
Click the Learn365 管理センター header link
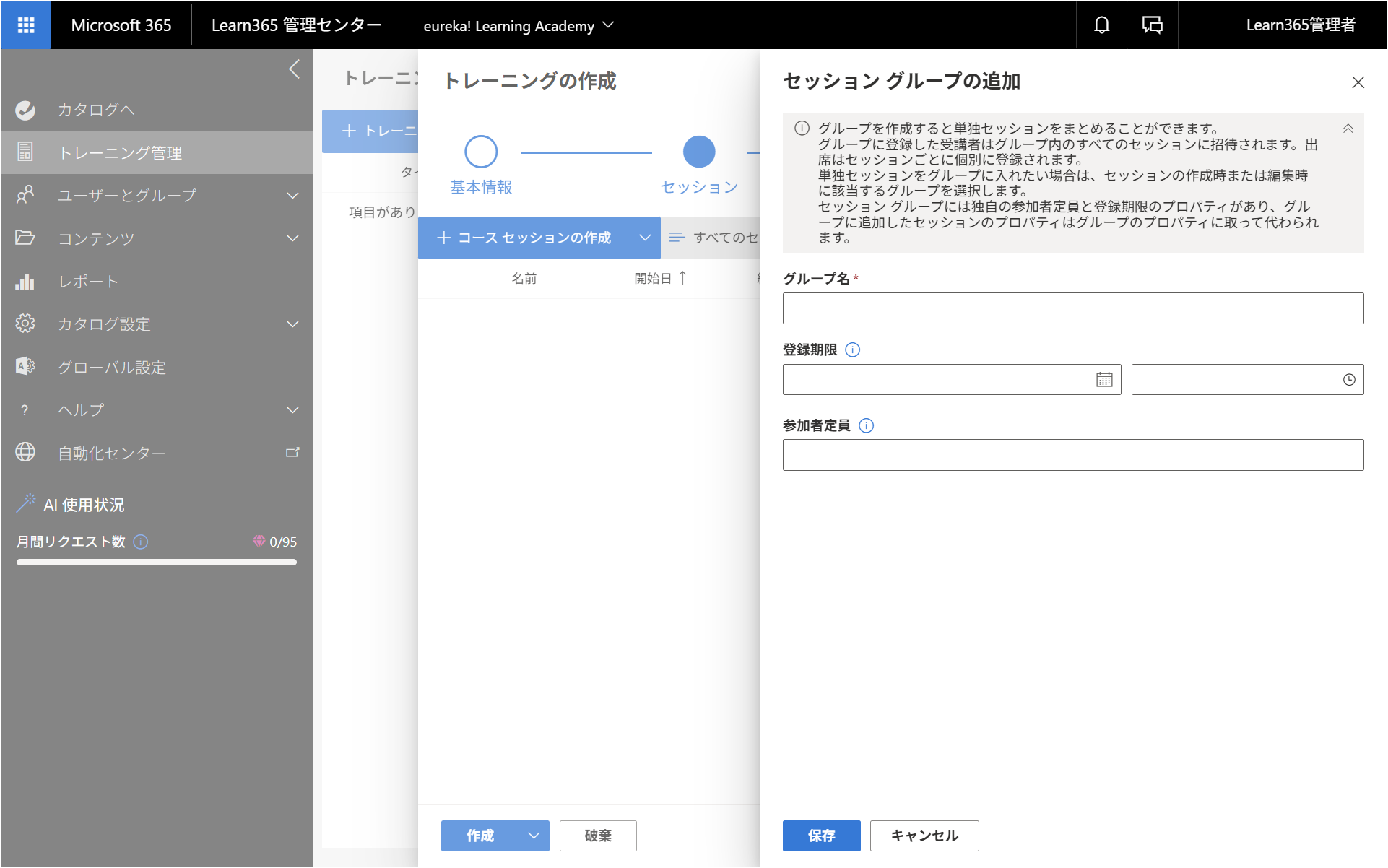pos(296,25)
